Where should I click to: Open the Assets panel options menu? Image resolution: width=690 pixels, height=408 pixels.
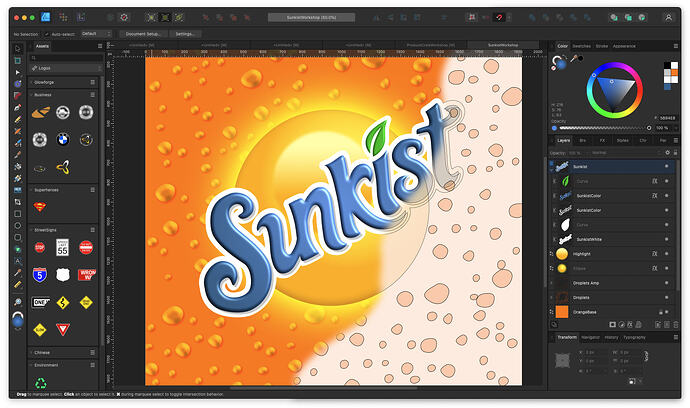[x=100, y=46]
